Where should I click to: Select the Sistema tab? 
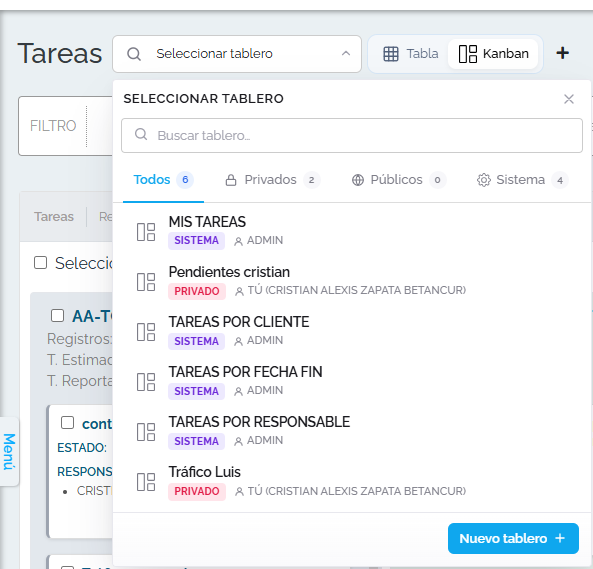pos(522,180)
